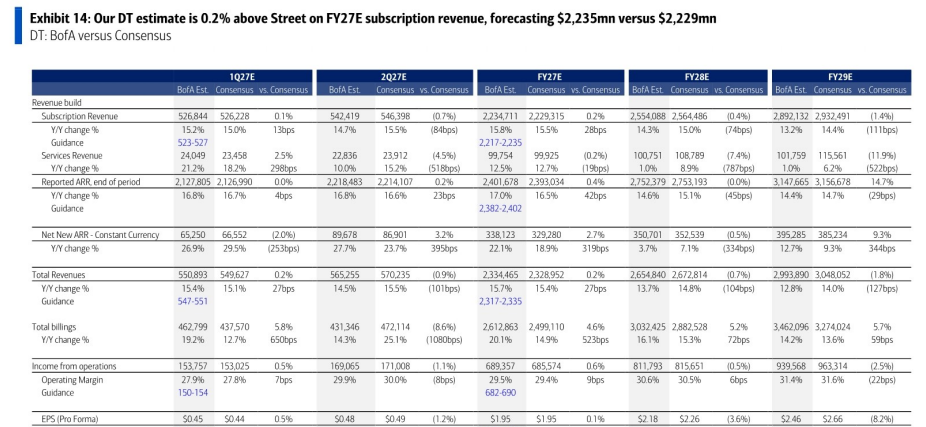Select the FY27E BofA estimate 2,234,711
This screenshot has height=427, width=926.
coord(501,116)
